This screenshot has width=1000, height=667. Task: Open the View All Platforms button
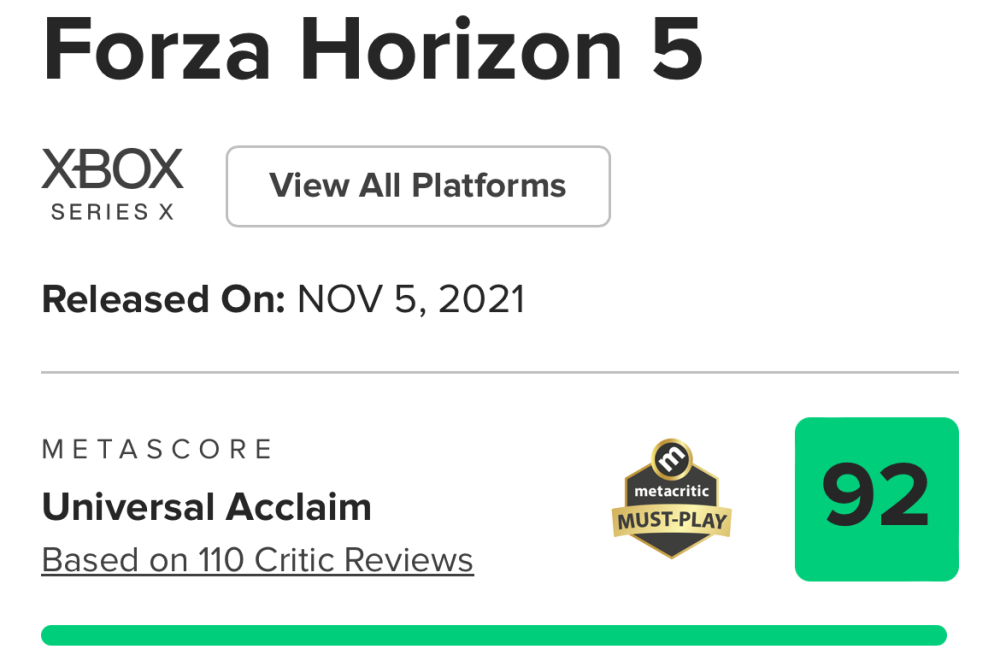click(418, 186)
